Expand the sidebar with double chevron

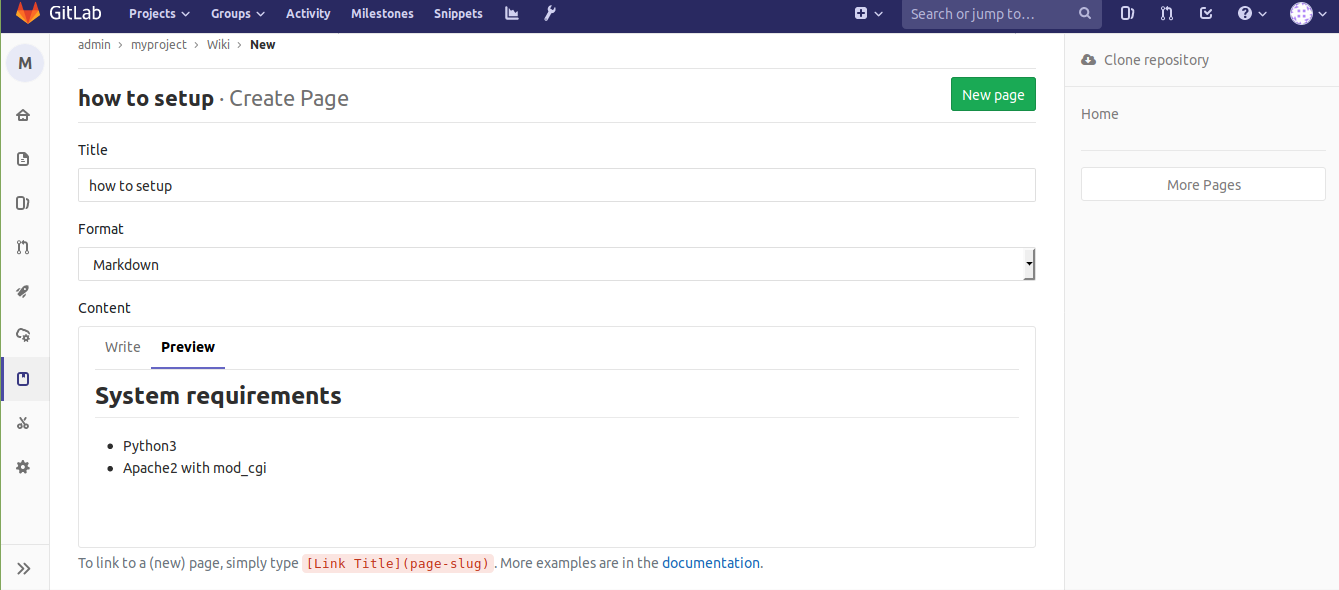24,568
